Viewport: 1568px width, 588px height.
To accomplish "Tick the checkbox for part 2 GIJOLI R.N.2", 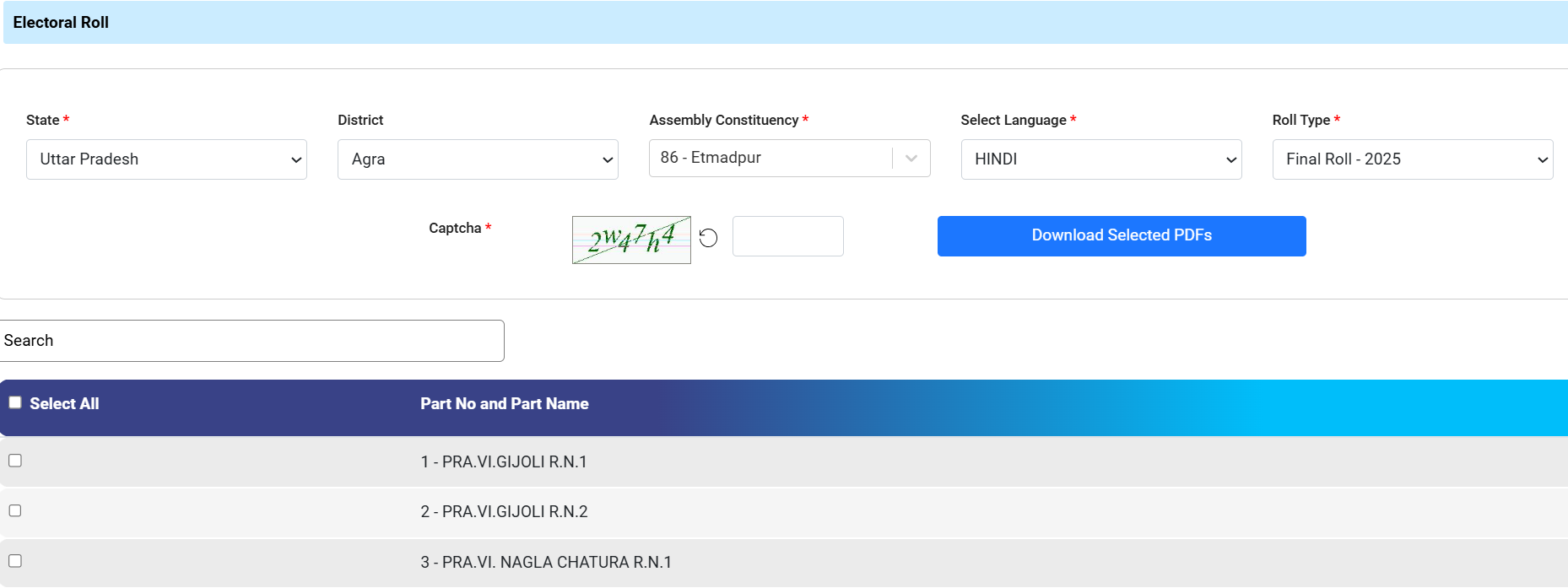I will click(x=15, y=510).
